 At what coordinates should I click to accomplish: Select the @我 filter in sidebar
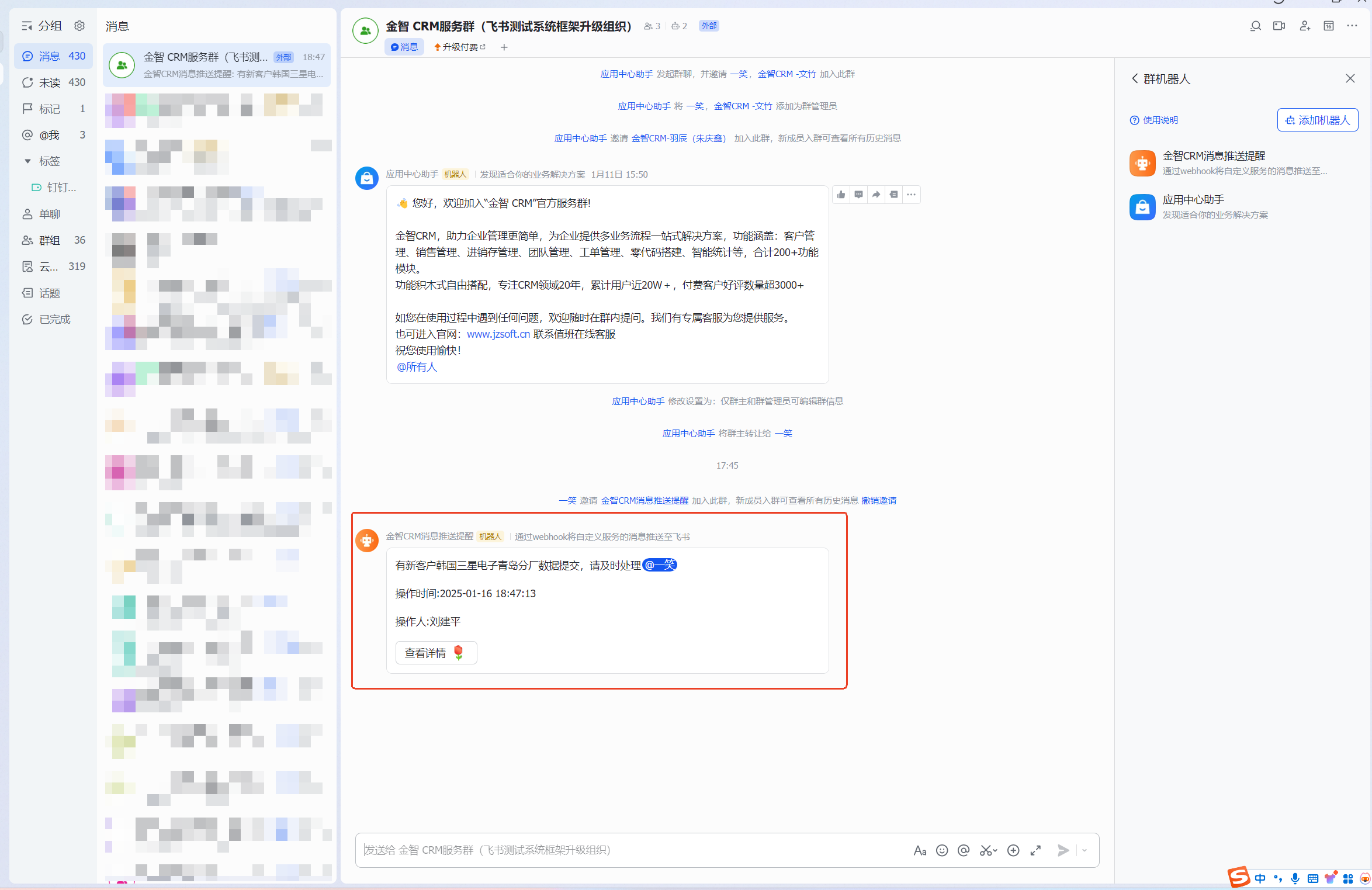point(53,135)
